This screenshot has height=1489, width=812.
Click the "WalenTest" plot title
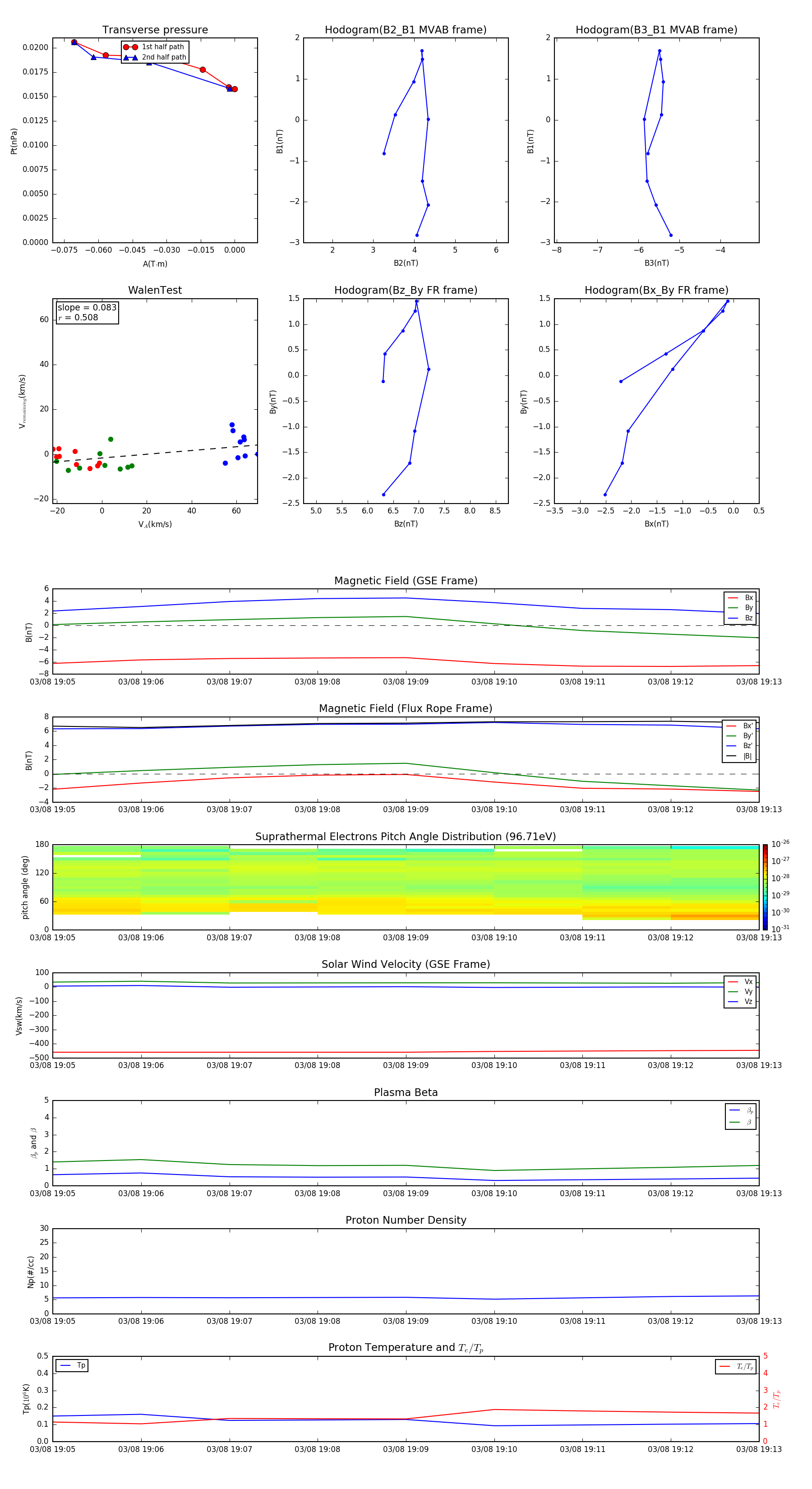(155, 290)
